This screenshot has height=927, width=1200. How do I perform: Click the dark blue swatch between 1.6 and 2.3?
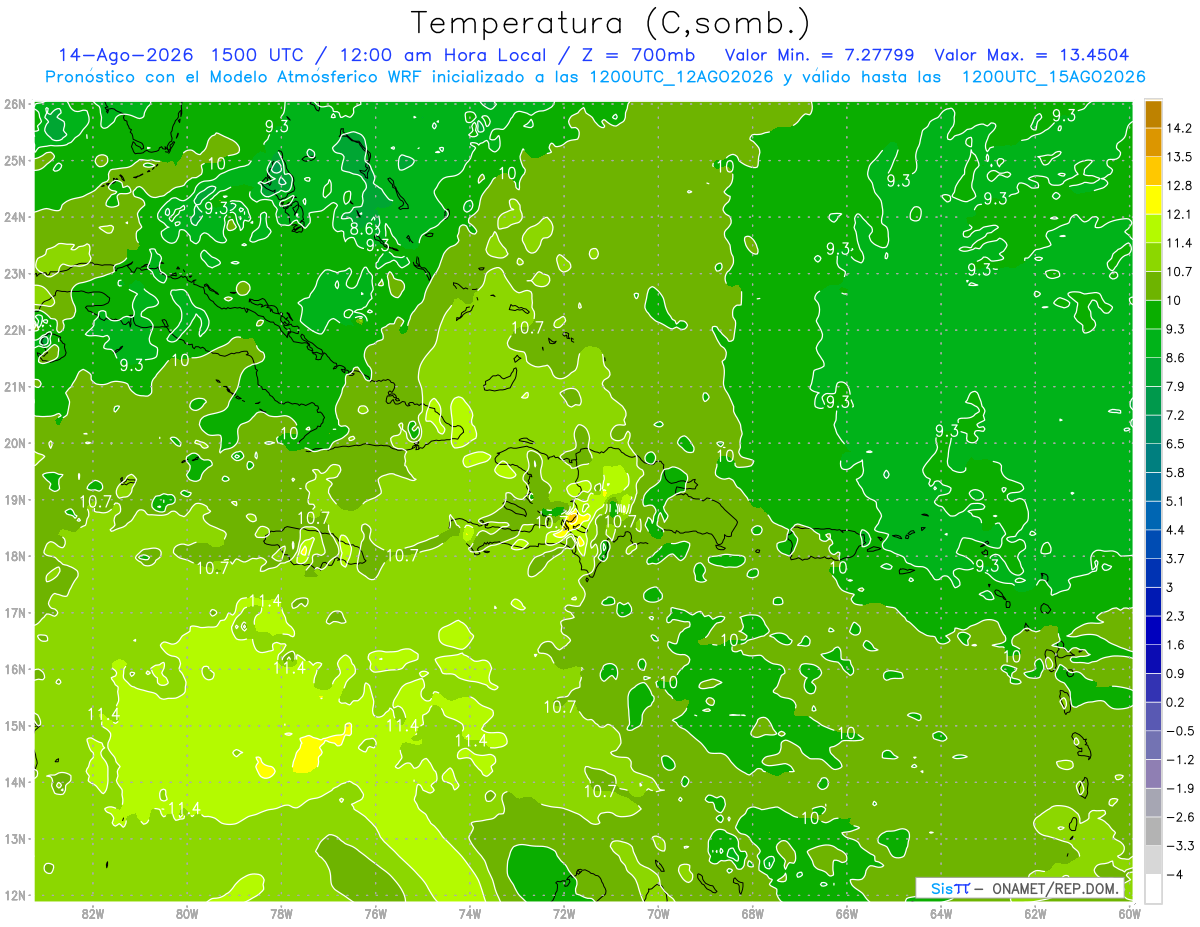coord(1153,630)
